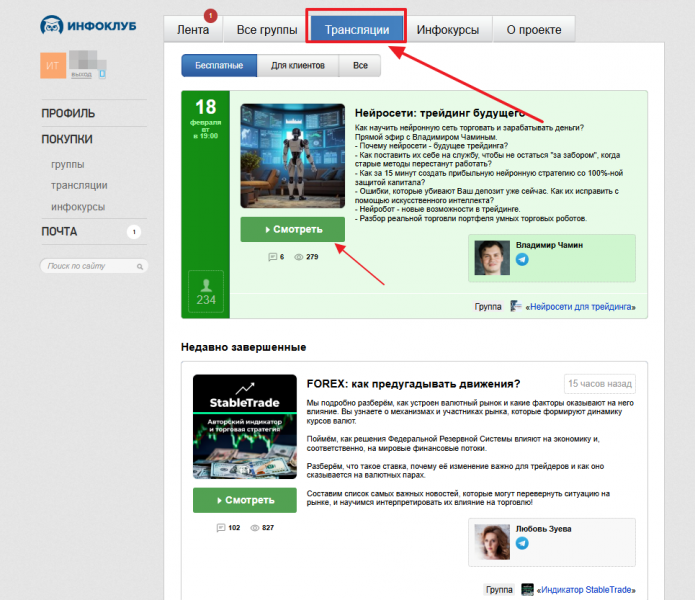Select the Для клиентов filter
Viewport: 695px width, 600px height.
pyautogui.click(x=298, y=66)
